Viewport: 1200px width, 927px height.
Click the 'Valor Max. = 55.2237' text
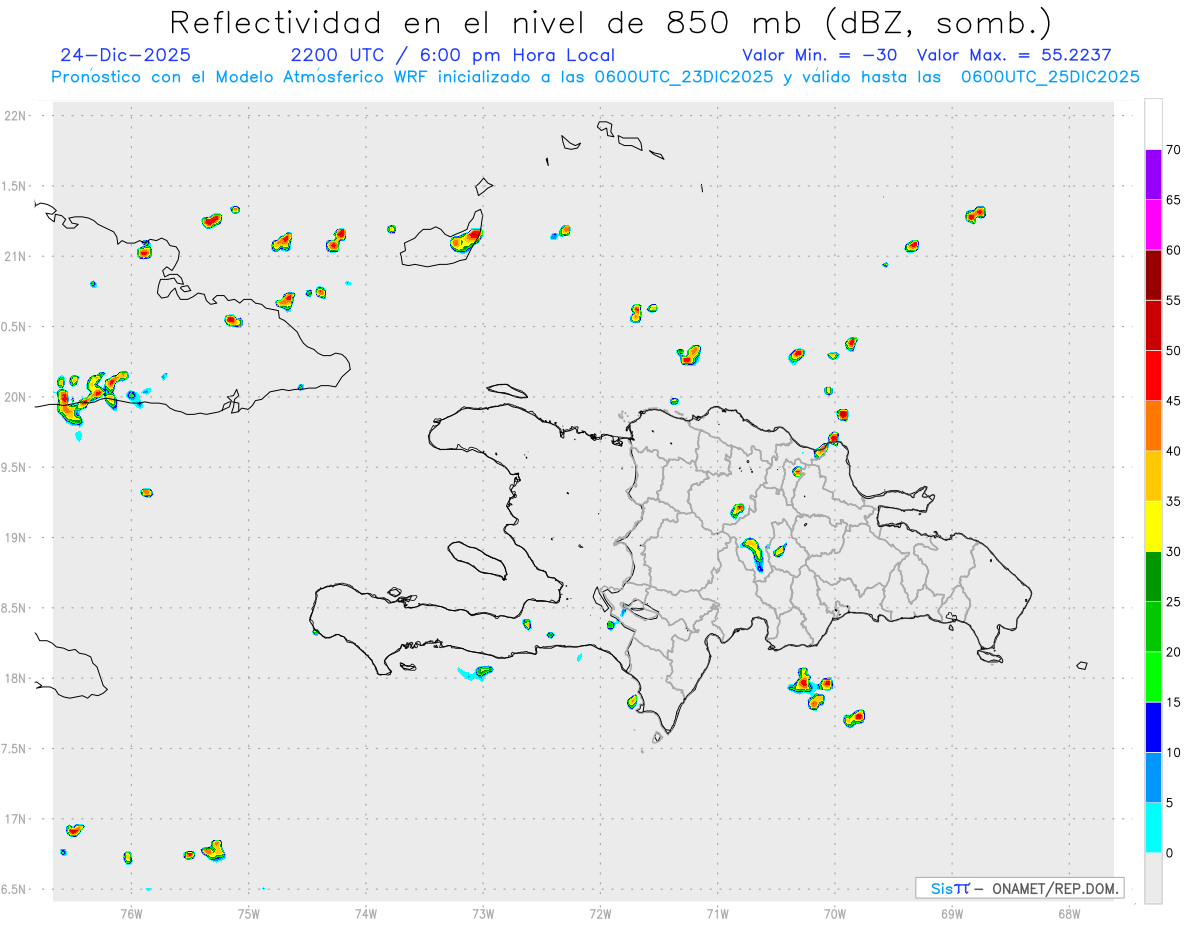pos(1015,55)
